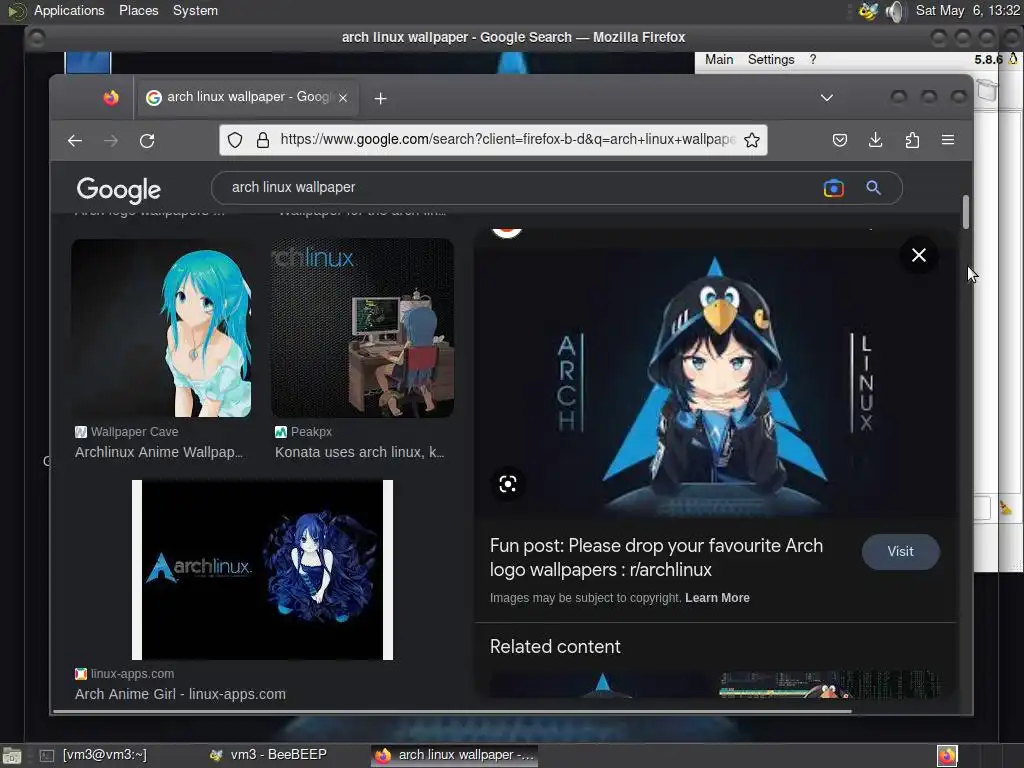Screen dimensions: 1024x768
Task: Switch to the vm3@vm3 terminal taskbar item
Action: tap(93, 755)
